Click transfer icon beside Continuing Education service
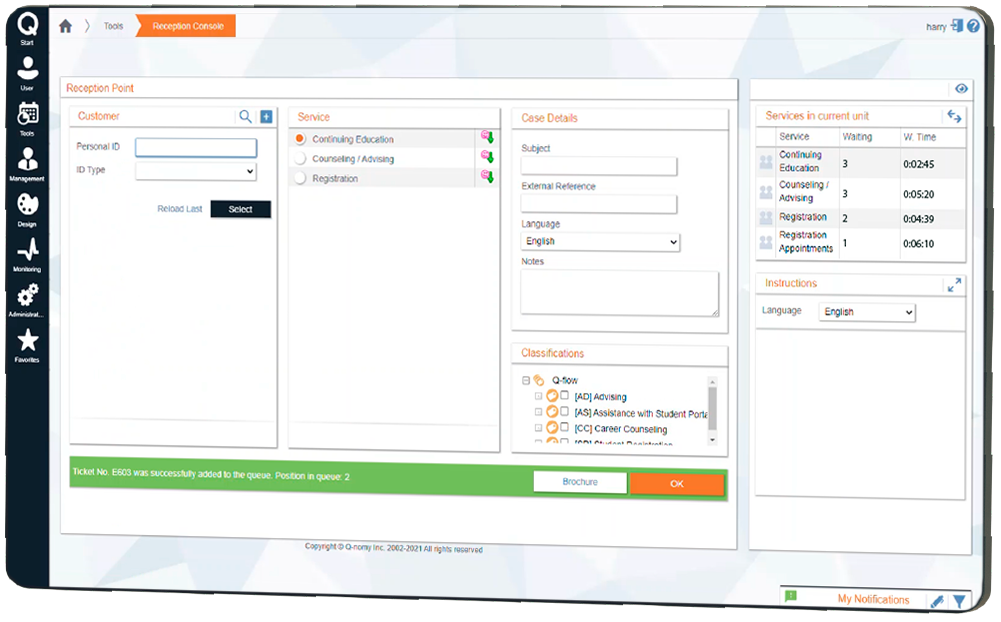 point(487,138)
